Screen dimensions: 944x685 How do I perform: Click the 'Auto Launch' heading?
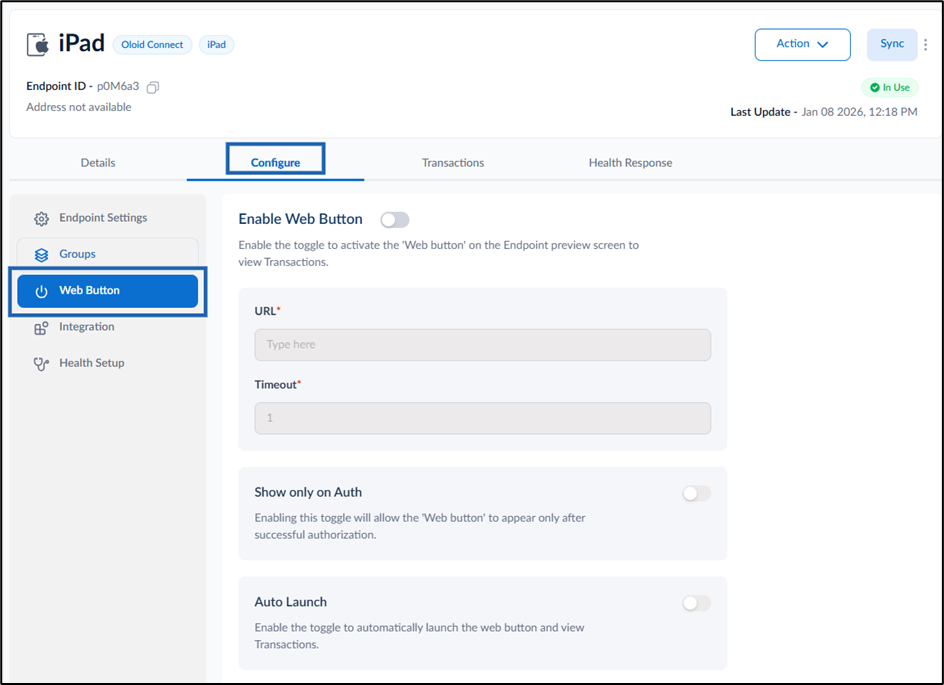point(291,602)
